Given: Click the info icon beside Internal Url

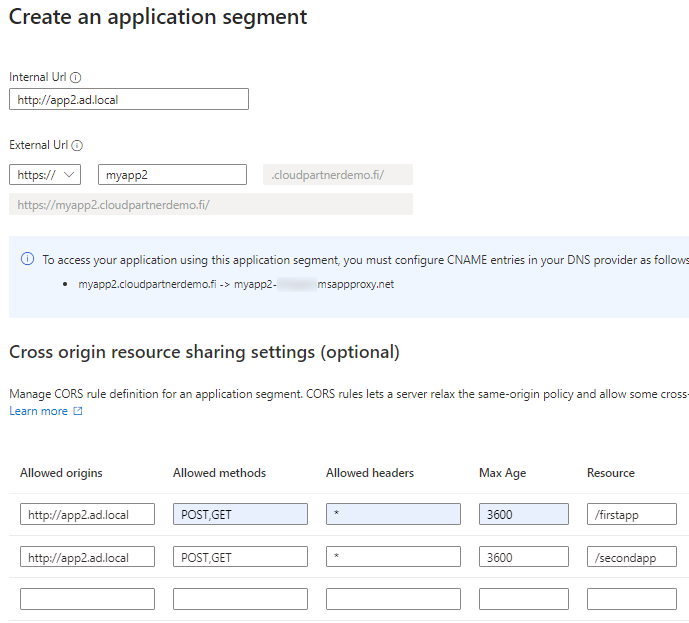Looking at the screenshot, I should 76,77.
